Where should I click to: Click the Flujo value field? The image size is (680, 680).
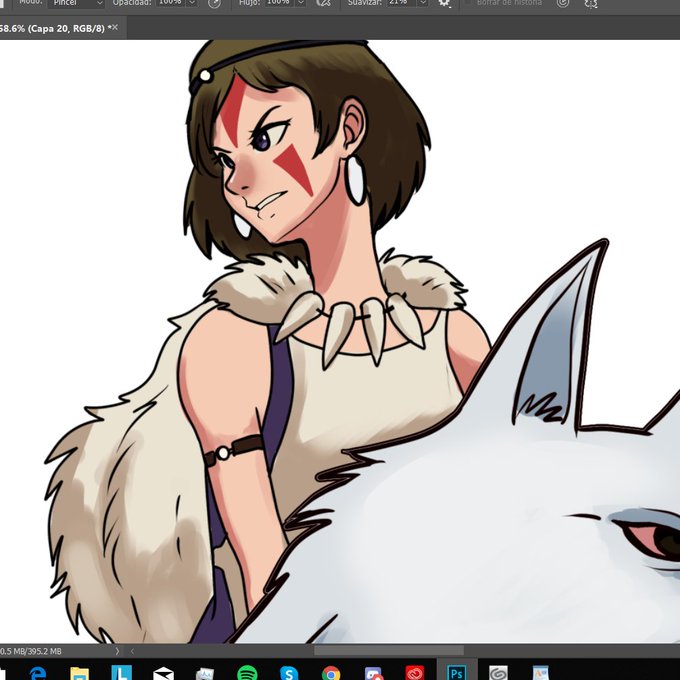pos(278,3)
